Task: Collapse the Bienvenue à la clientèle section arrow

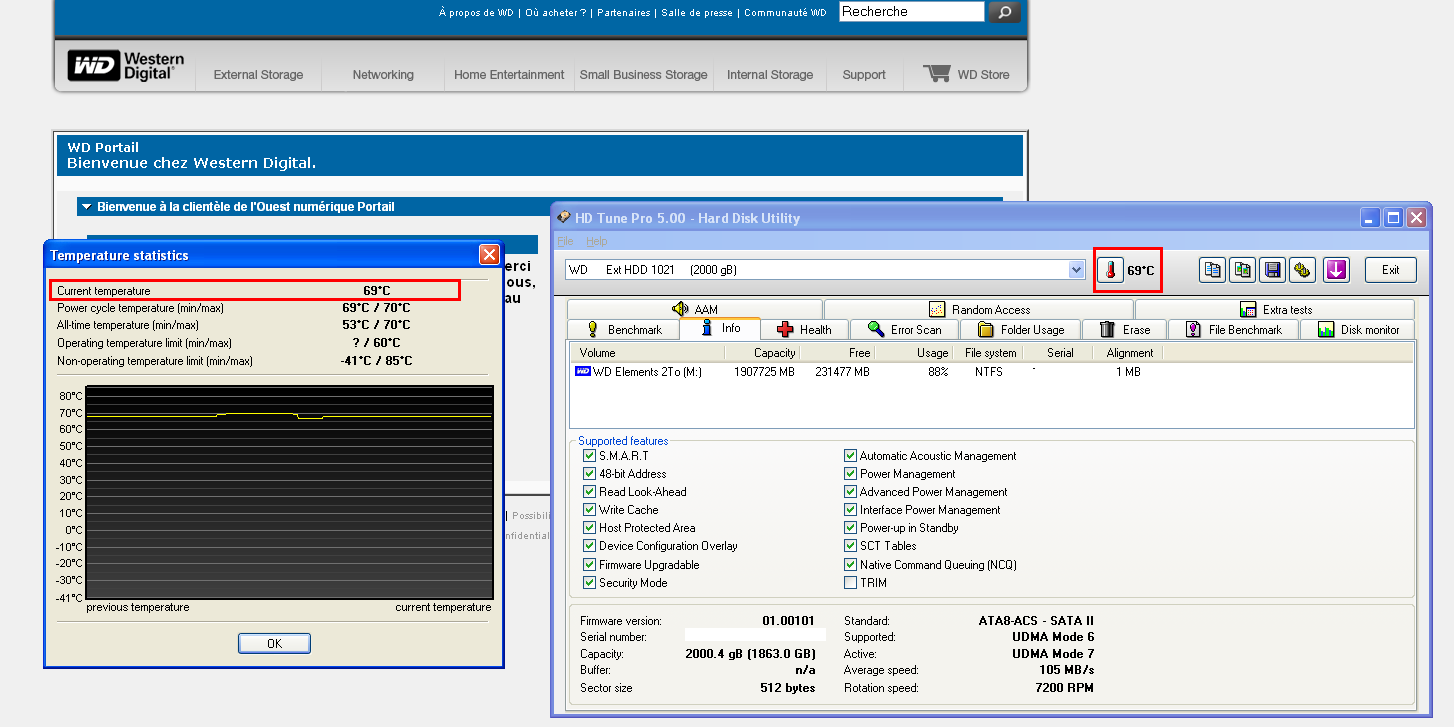Action: 87,207
